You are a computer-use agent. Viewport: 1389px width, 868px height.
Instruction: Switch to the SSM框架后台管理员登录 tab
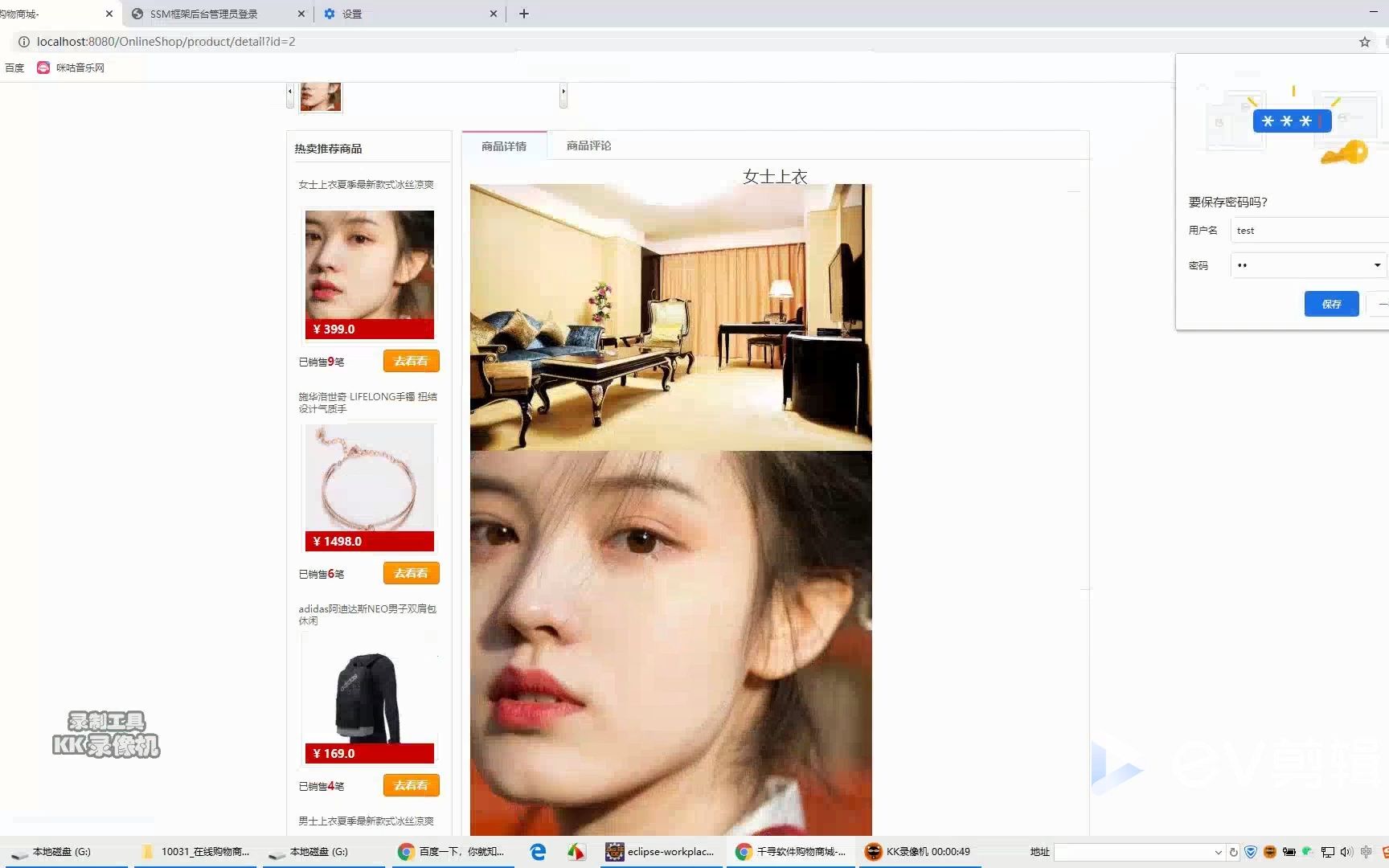pyautogui.click(x=204, y=14)
